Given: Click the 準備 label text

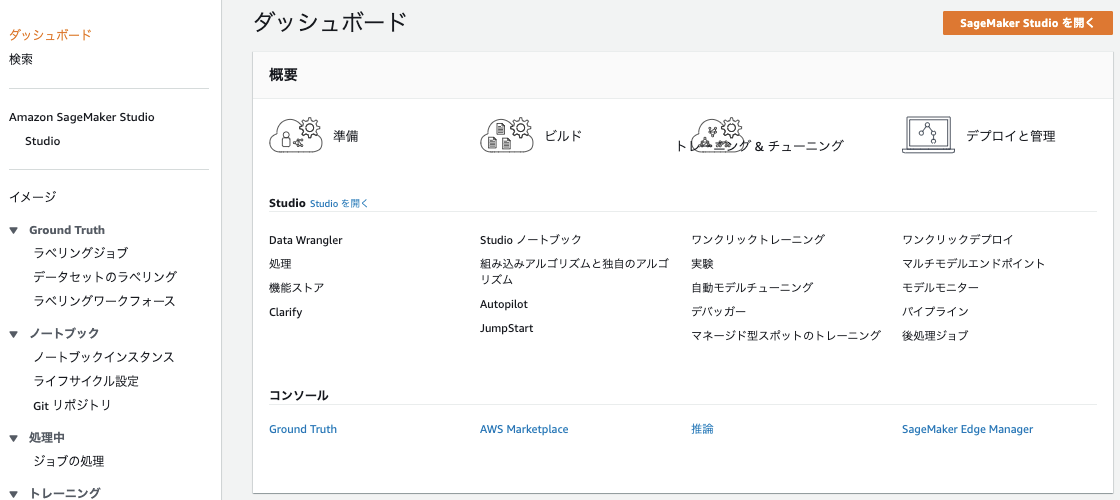Looking at the screenshot, I should 346,136.
